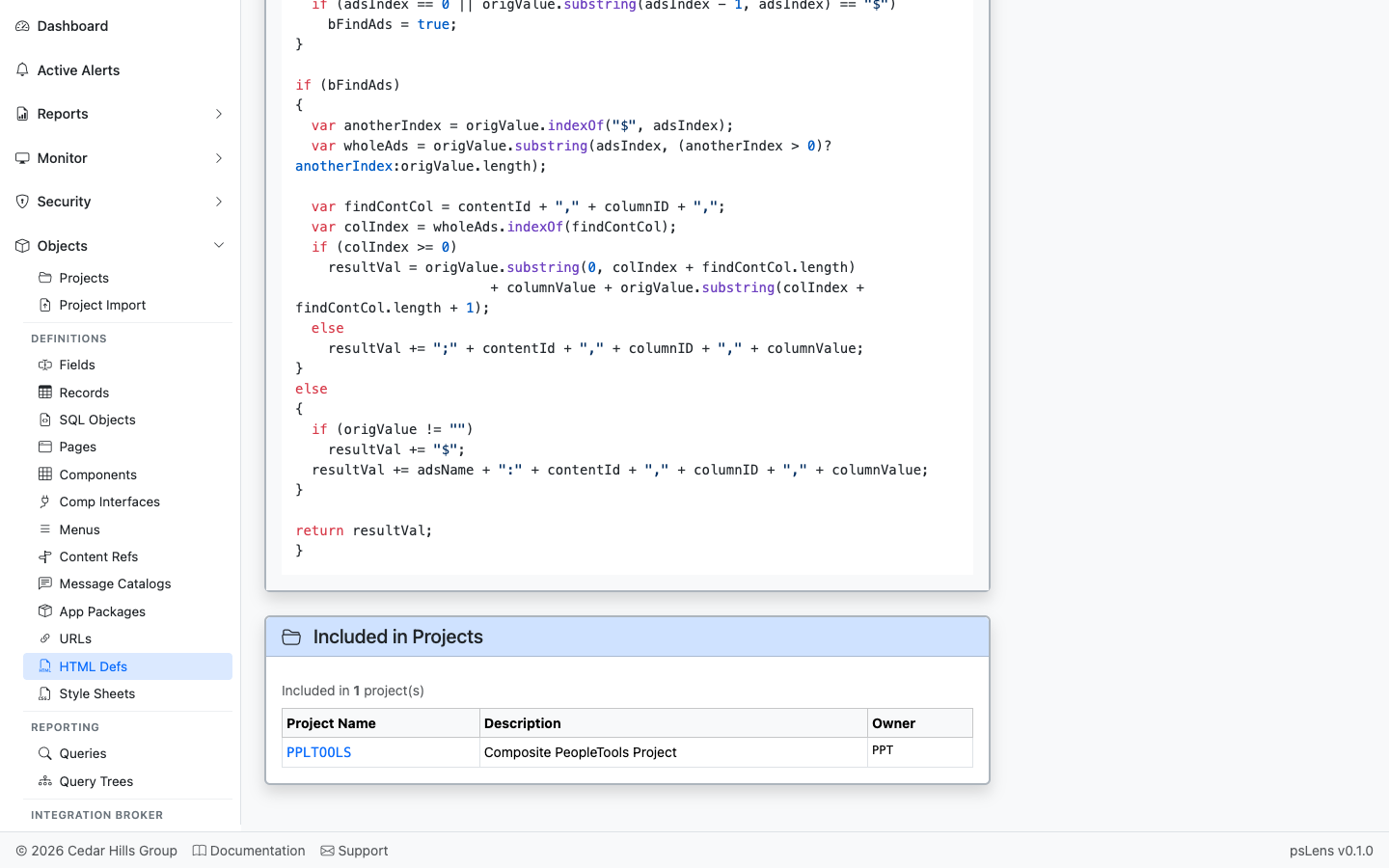Click the SQL Objects file icon

click(45, 420)
